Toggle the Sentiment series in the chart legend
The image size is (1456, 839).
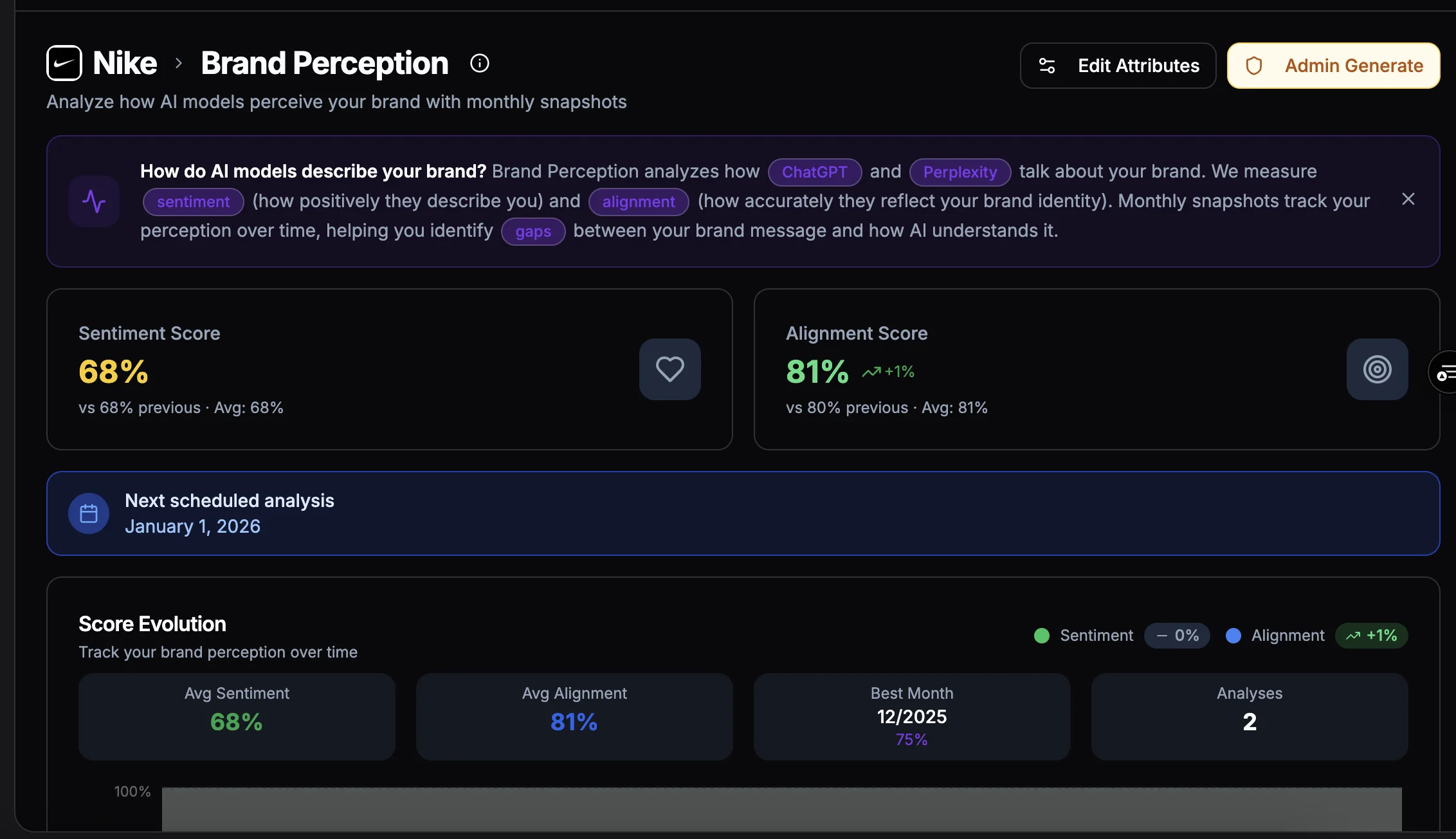[x=1097, y=635]
